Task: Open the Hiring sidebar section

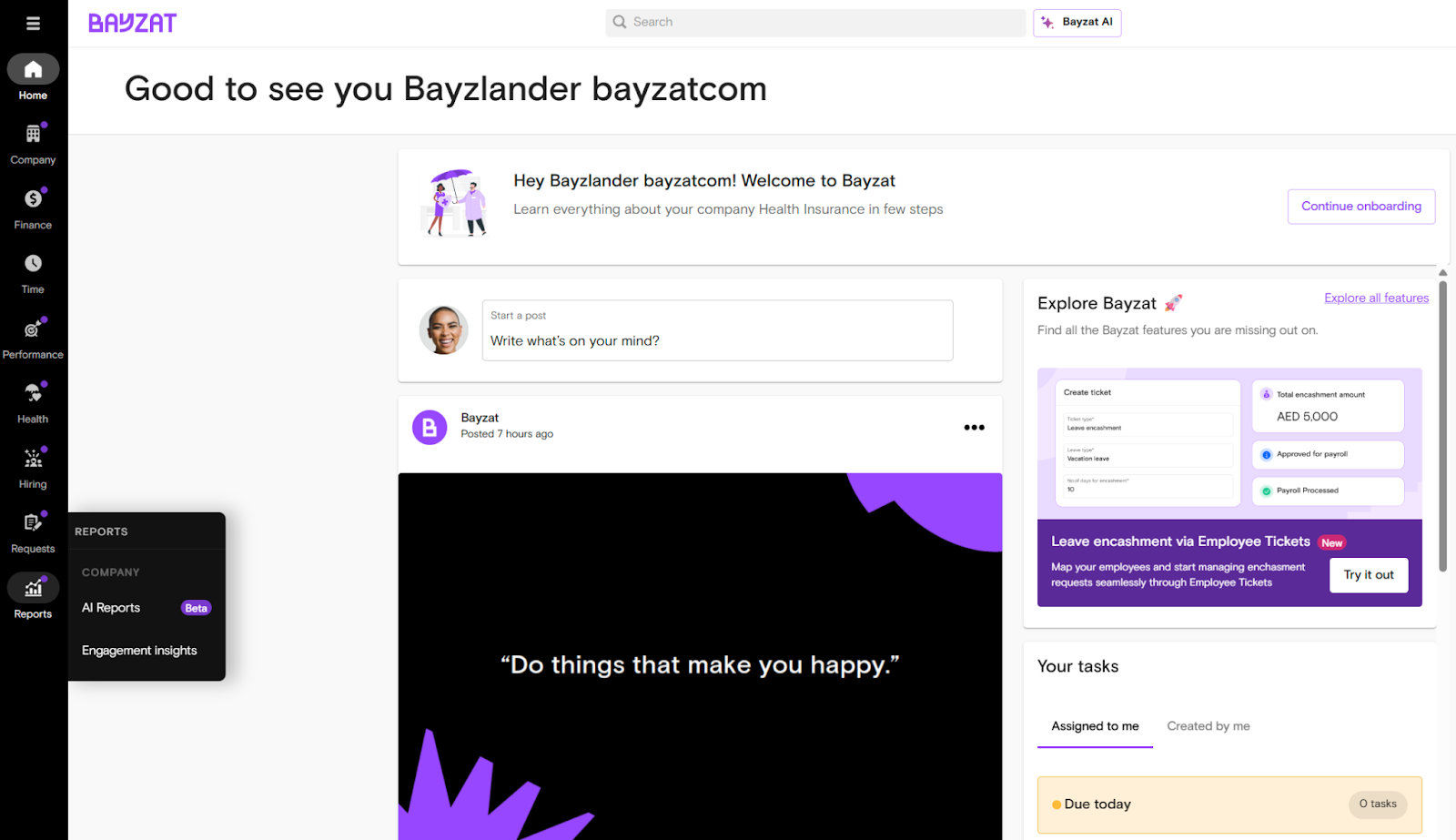Action: 33,469
